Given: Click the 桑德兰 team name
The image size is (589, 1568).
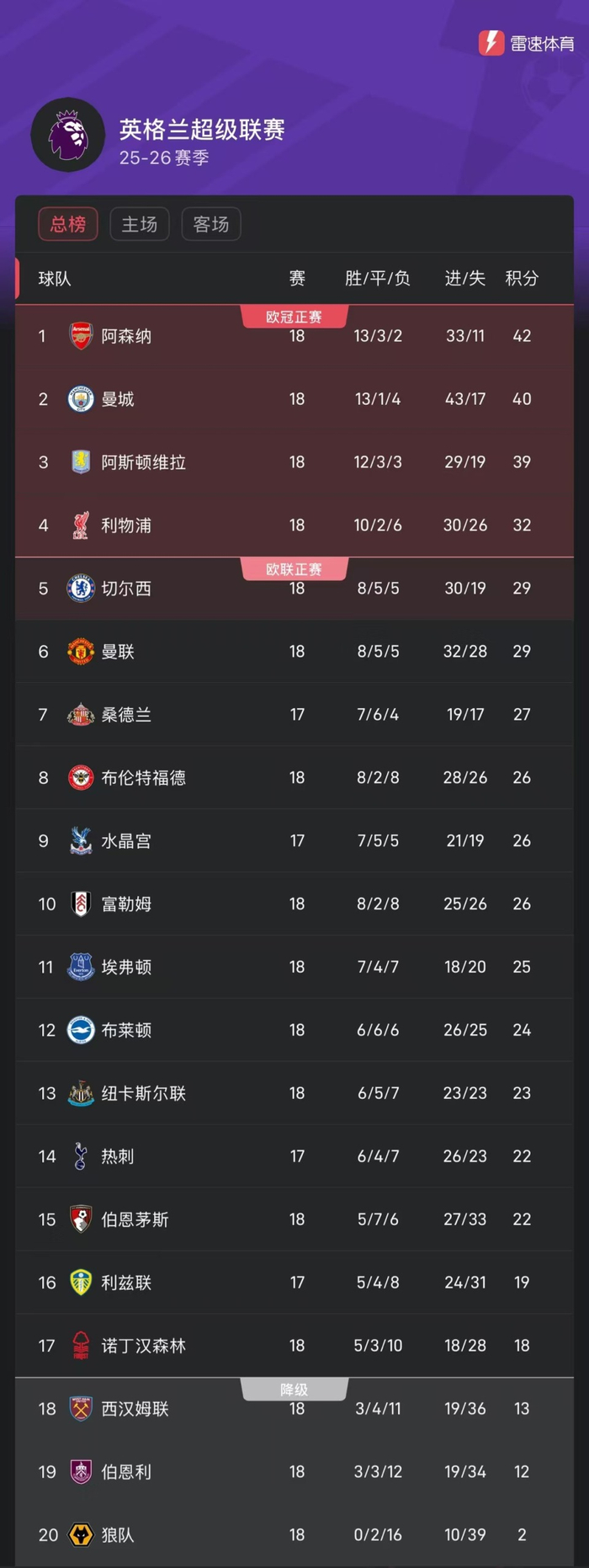Looking at the screenshot, I should [x=128, y=714].
